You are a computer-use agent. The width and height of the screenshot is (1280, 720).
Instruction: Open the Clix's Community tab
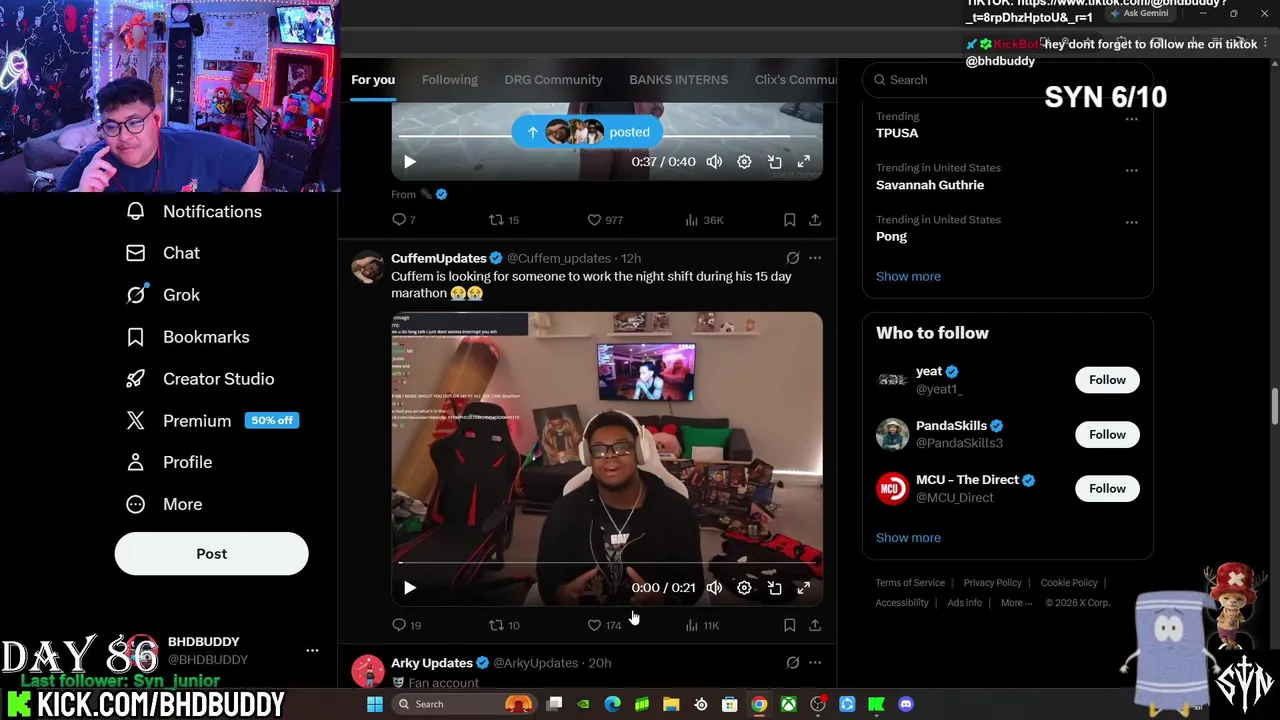tap(795, 80)
